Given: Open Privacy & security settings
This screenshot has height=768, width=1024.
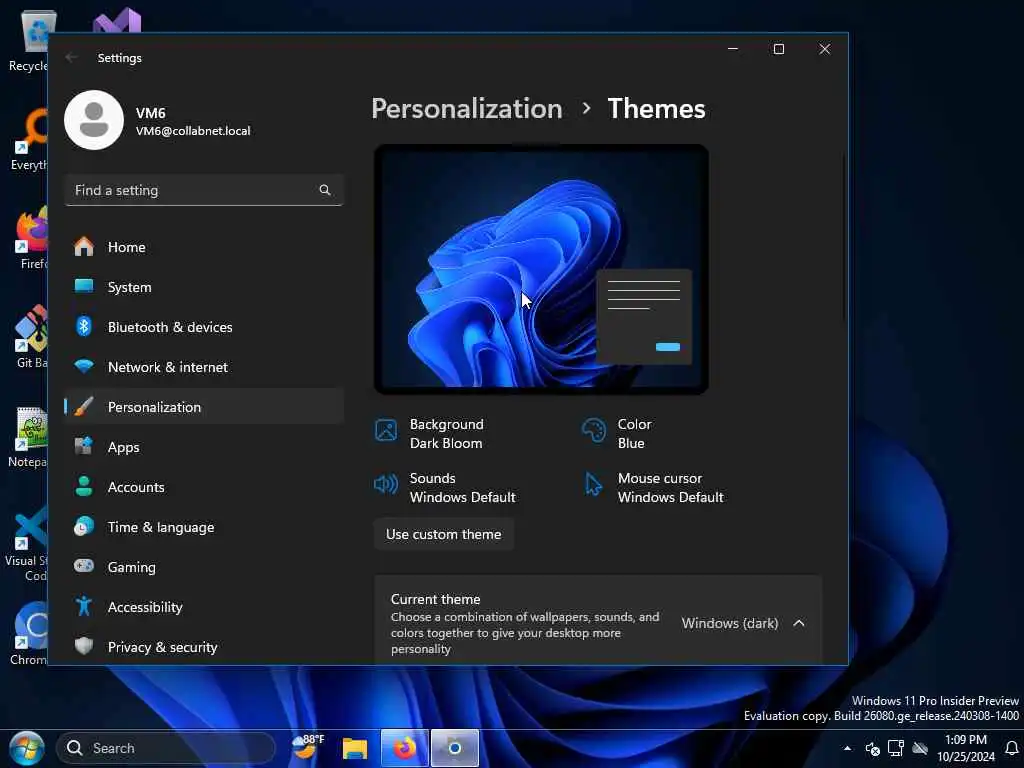Looking at the screenshot, I should [204, 647].
